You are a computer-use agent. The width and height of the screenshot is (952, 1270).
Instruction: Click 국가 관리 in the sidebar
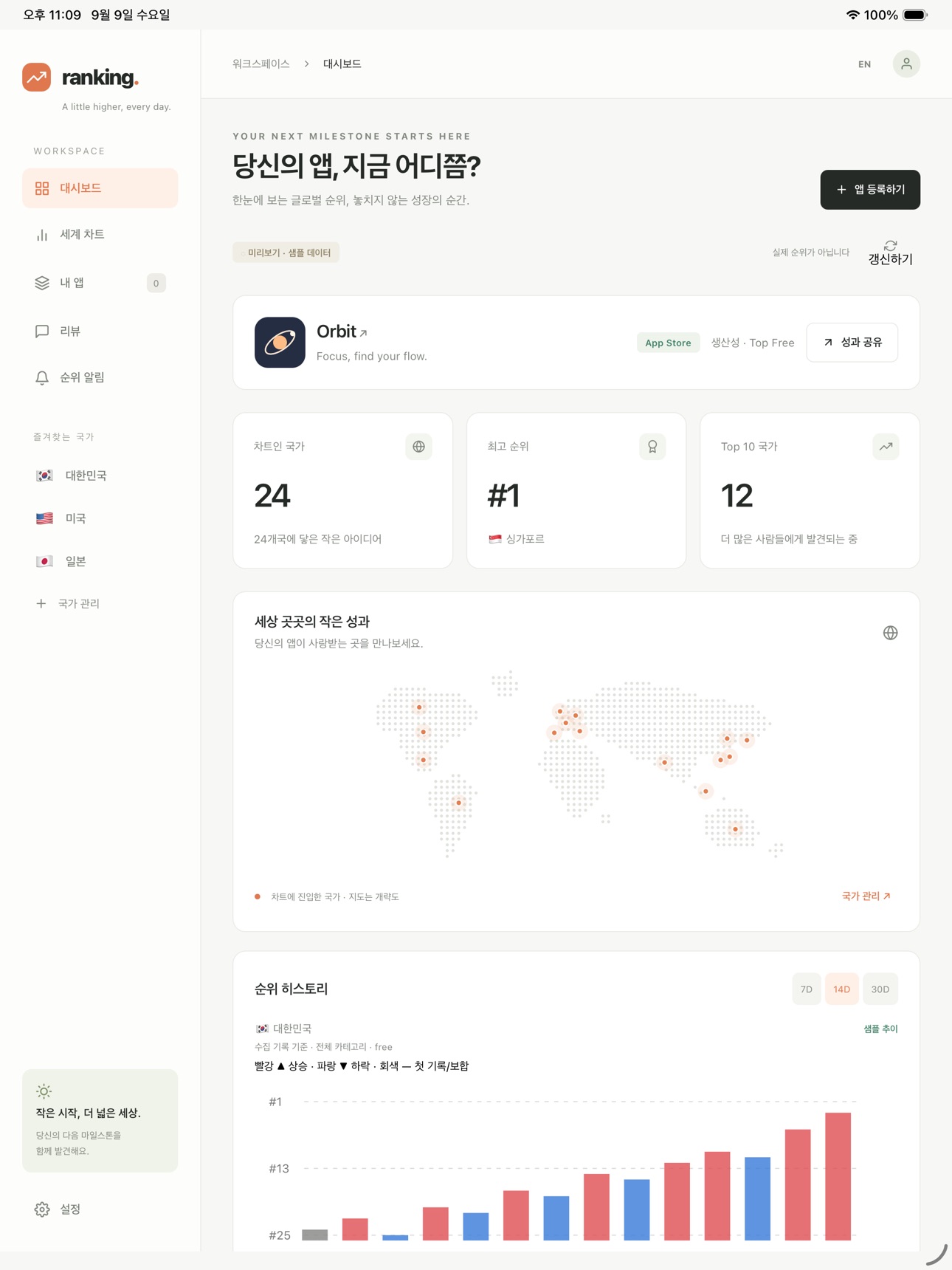tap(68, 604)
